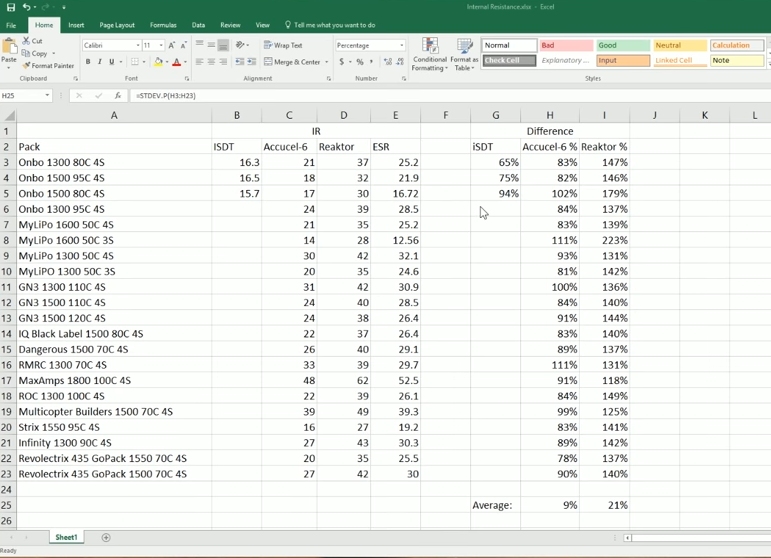Add a new sheet with plus icon
Screen dimensions: 771x558
coord(106,537)
